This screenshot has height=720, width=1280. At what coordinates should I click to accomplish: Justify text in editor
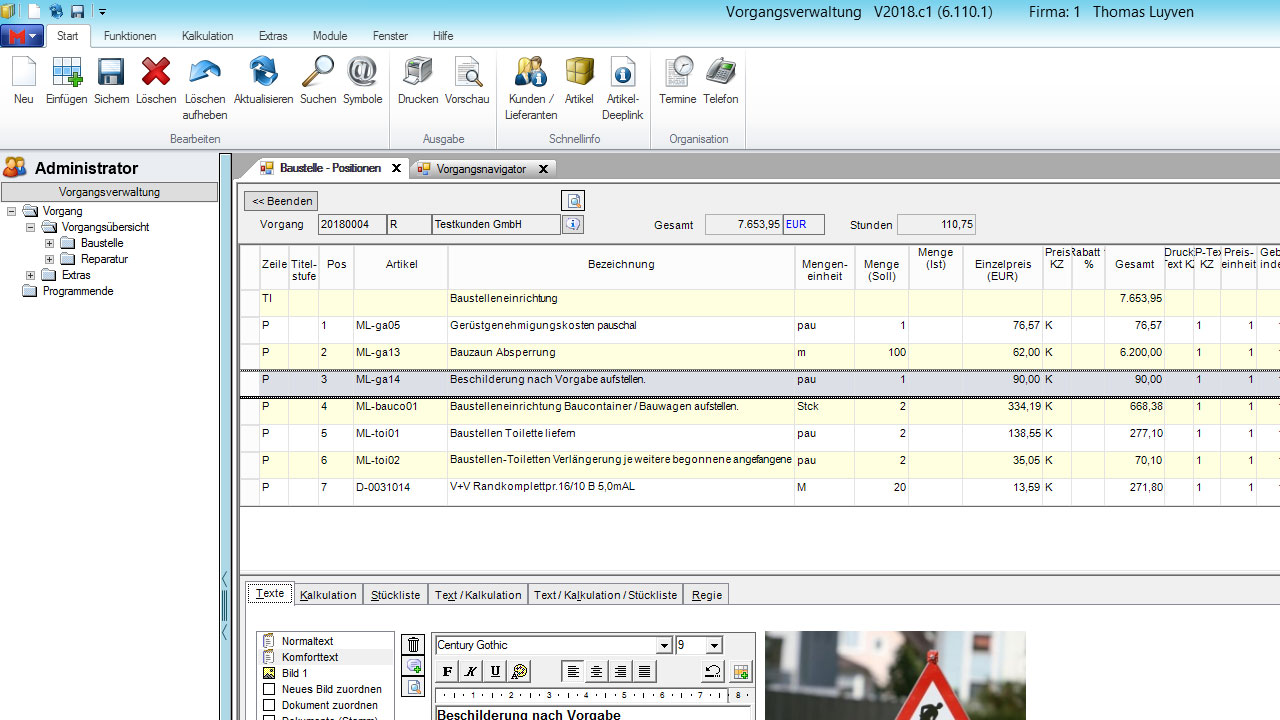(x=645, y=671)
